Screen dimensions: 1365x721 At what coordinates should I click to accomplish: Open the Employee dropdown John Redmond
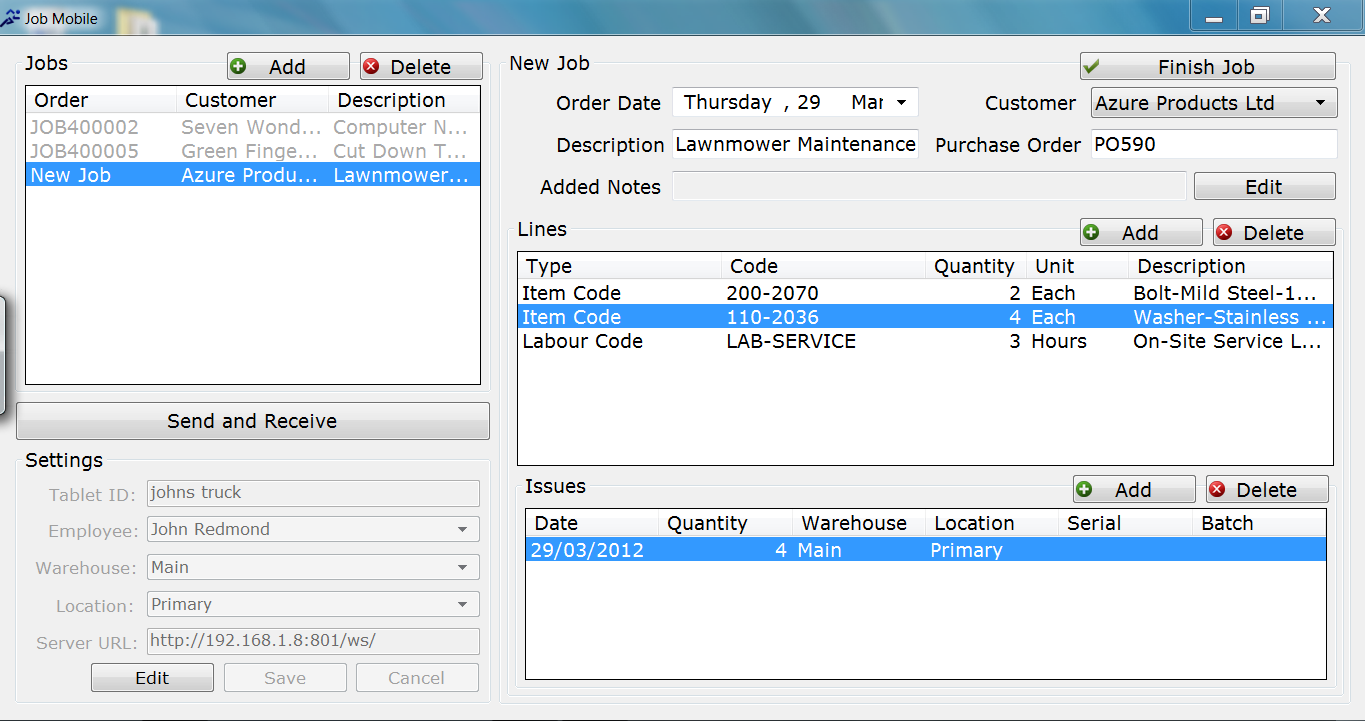313,529
